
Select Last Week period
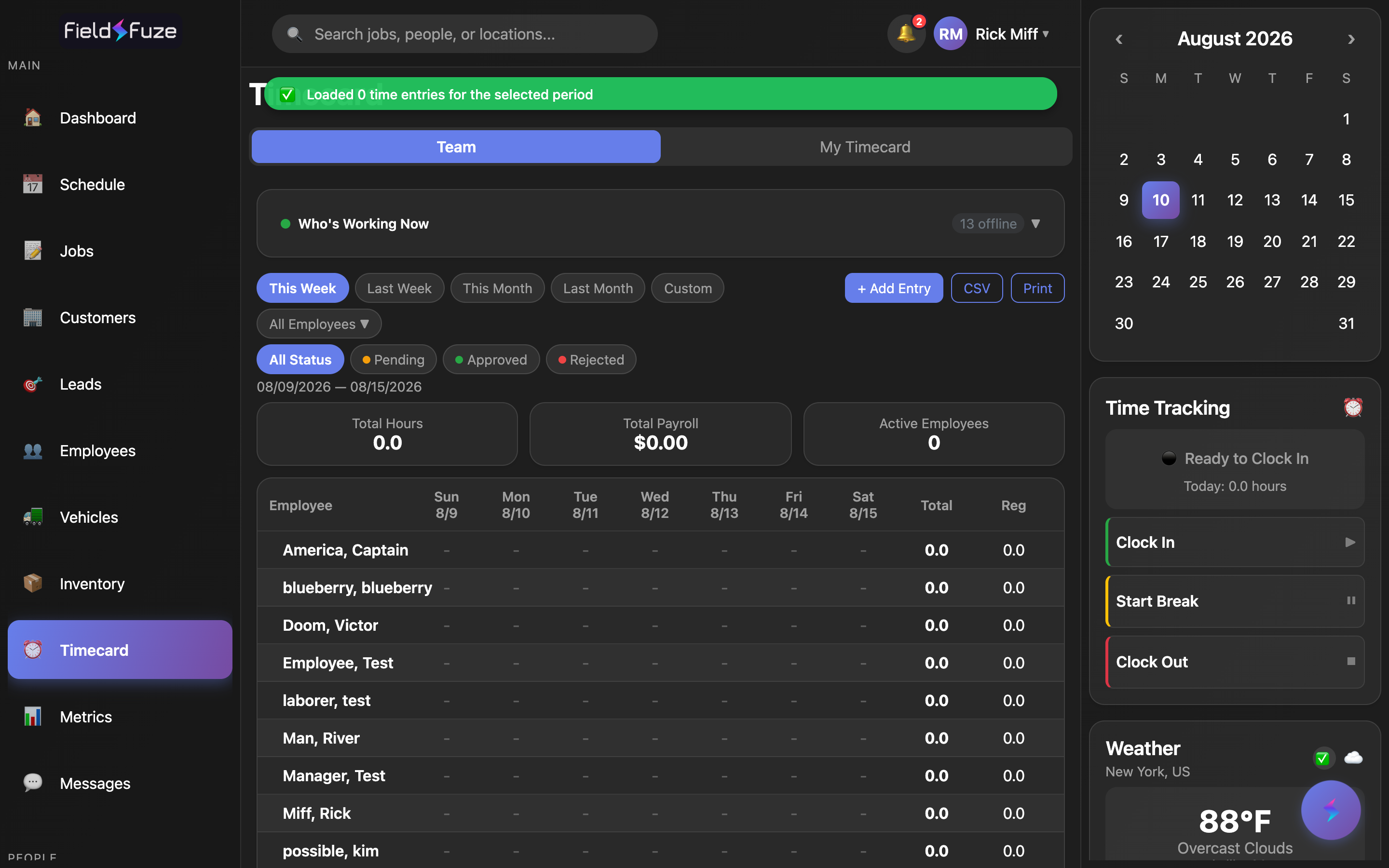(x=399, y=288)
